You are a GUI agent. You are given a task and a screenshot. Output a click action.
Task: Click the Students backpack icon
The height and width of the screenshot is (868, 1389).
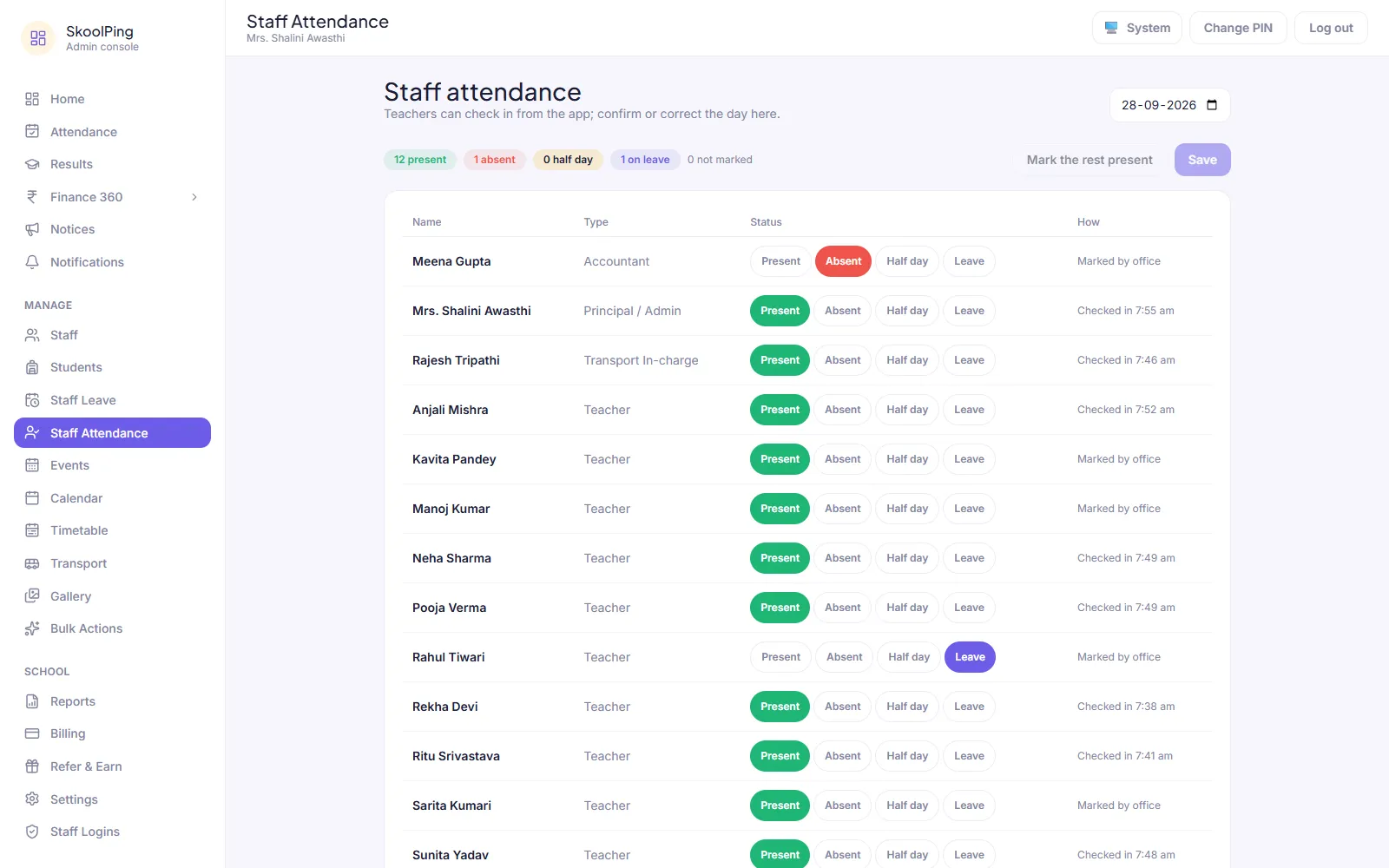[32, 367]
